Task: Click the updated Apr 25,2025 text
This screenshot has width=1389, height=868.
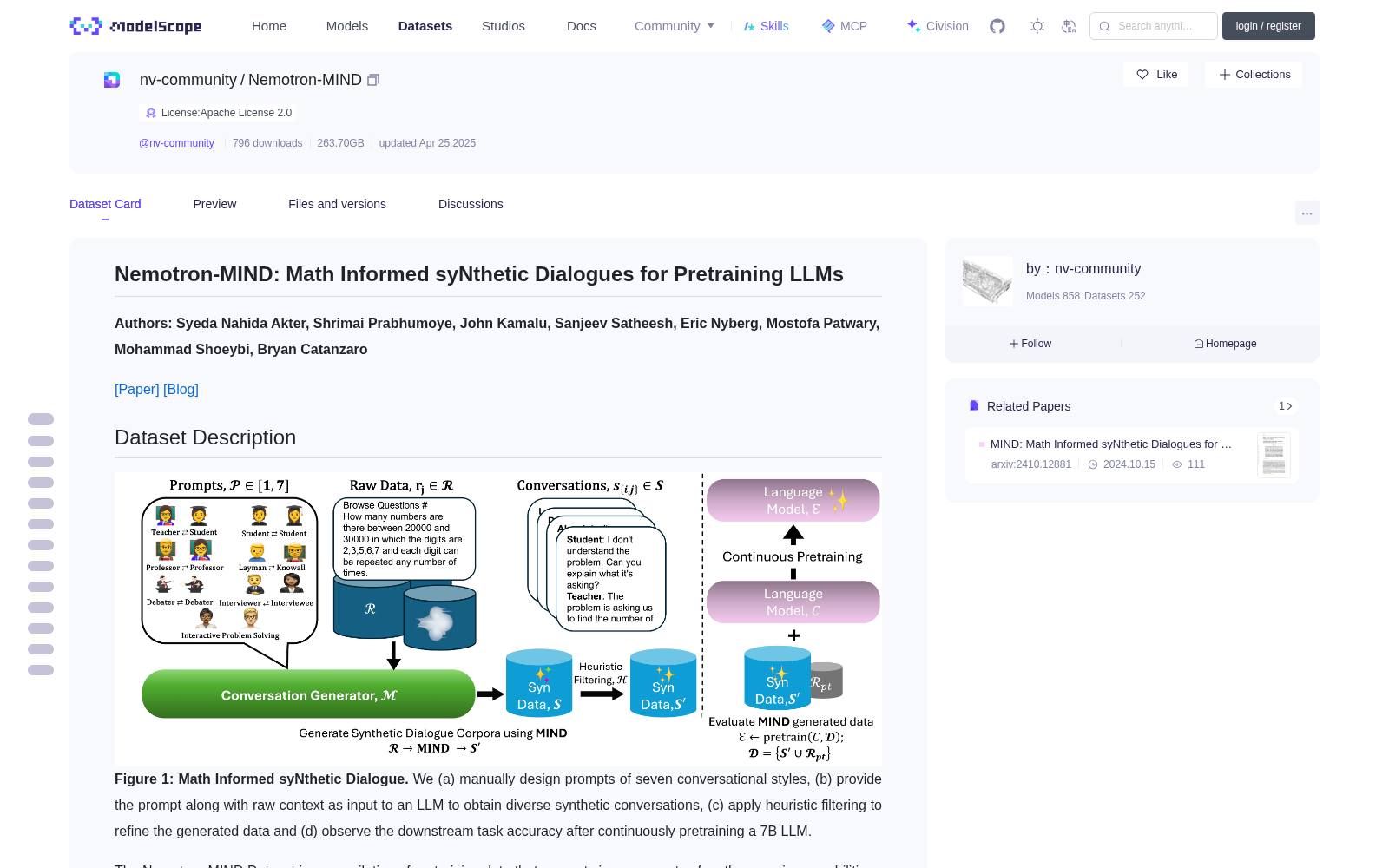Action: tap(427, 143)
